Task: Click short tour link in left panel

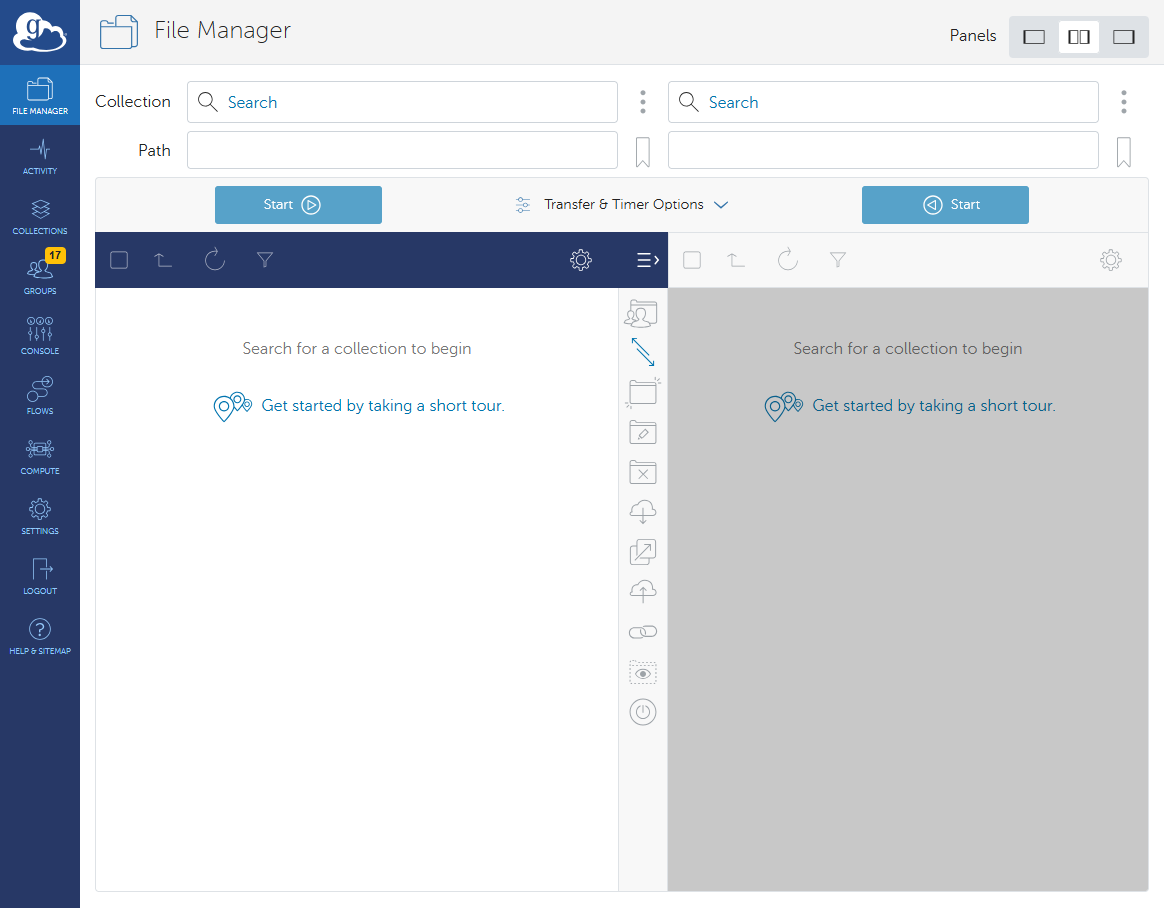Action: pyautogui.click(x=382, y=406)
